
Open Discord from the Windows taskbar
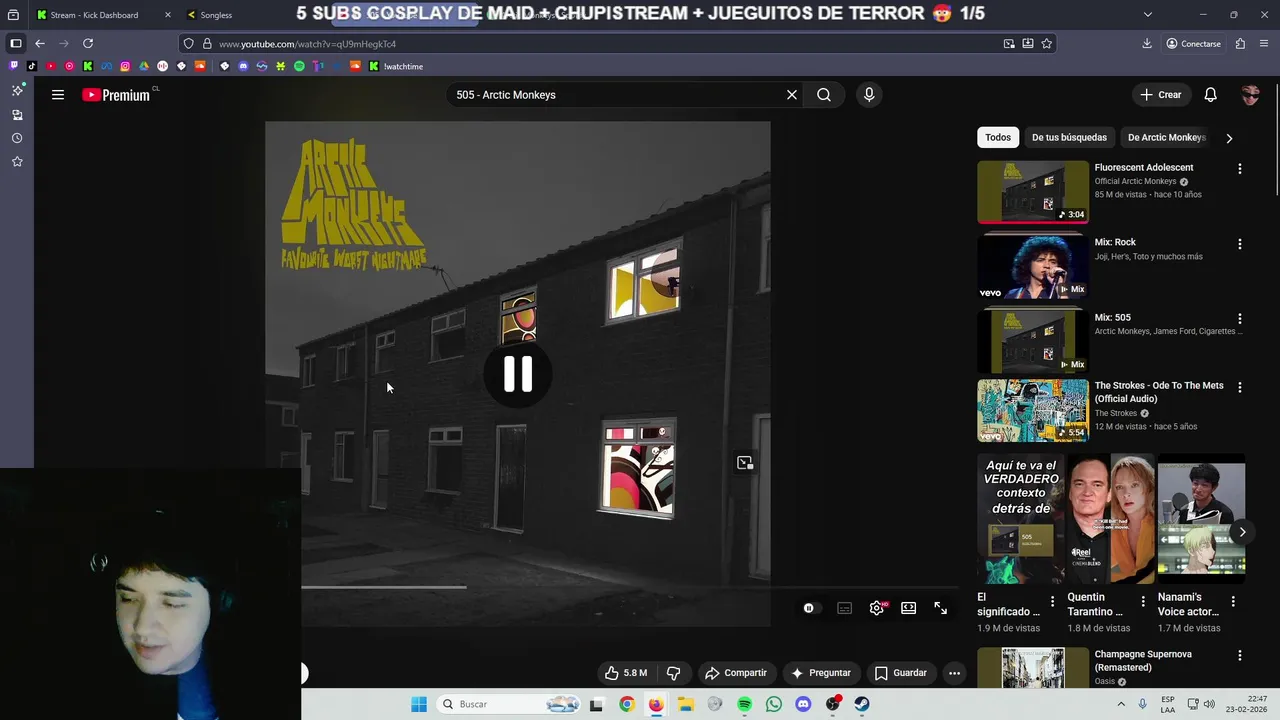[803, 704]
